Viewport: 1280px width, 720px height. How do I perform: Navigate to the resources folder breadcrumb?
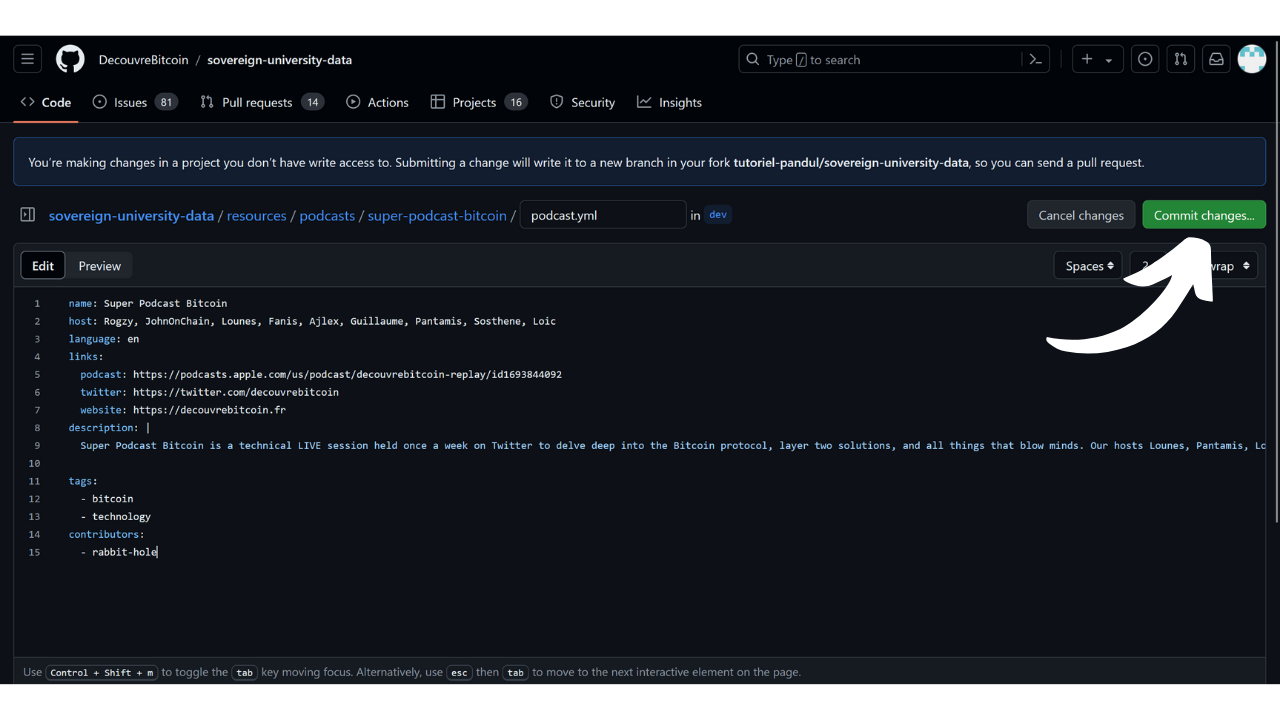[257, 215]
